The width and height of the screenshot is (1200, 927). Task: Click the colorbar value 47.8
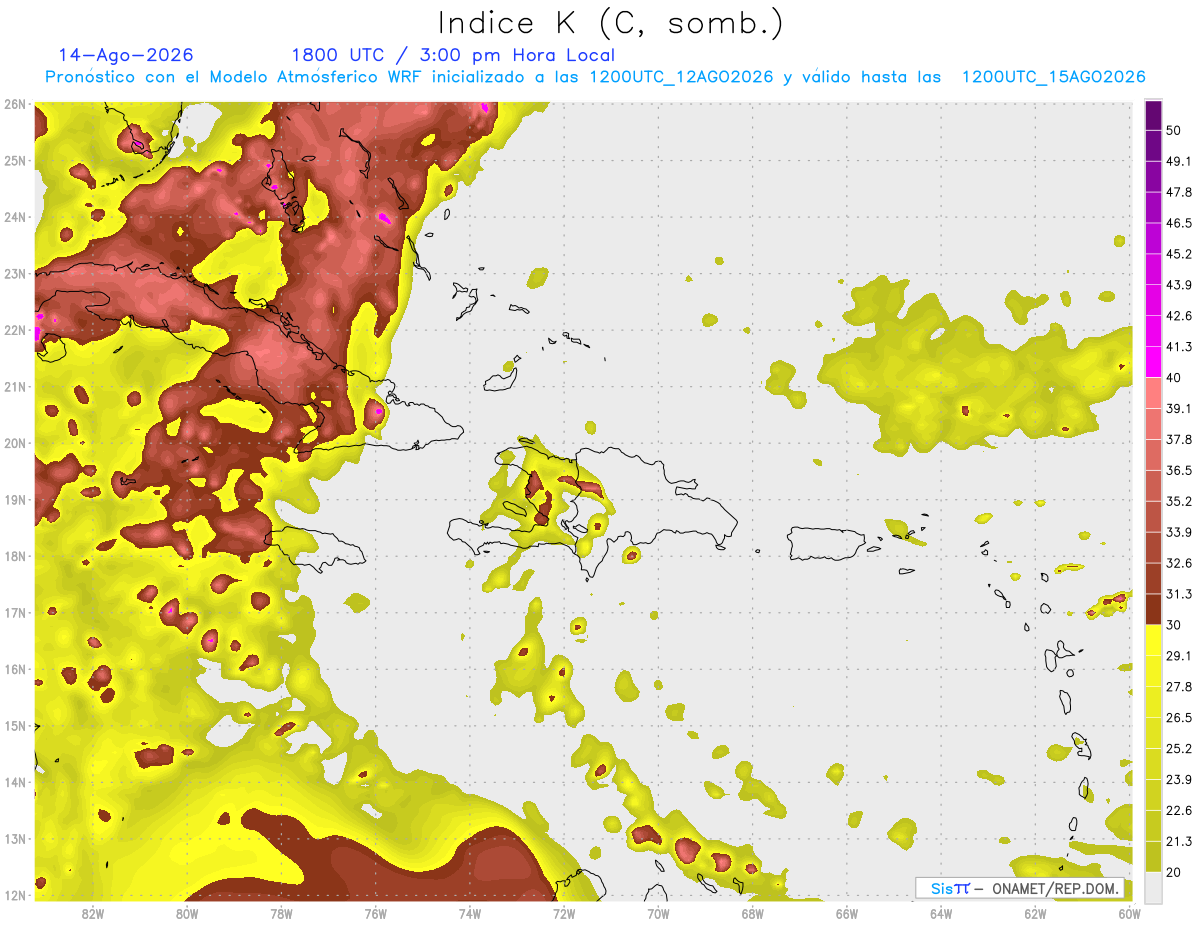pos(1178,192)
